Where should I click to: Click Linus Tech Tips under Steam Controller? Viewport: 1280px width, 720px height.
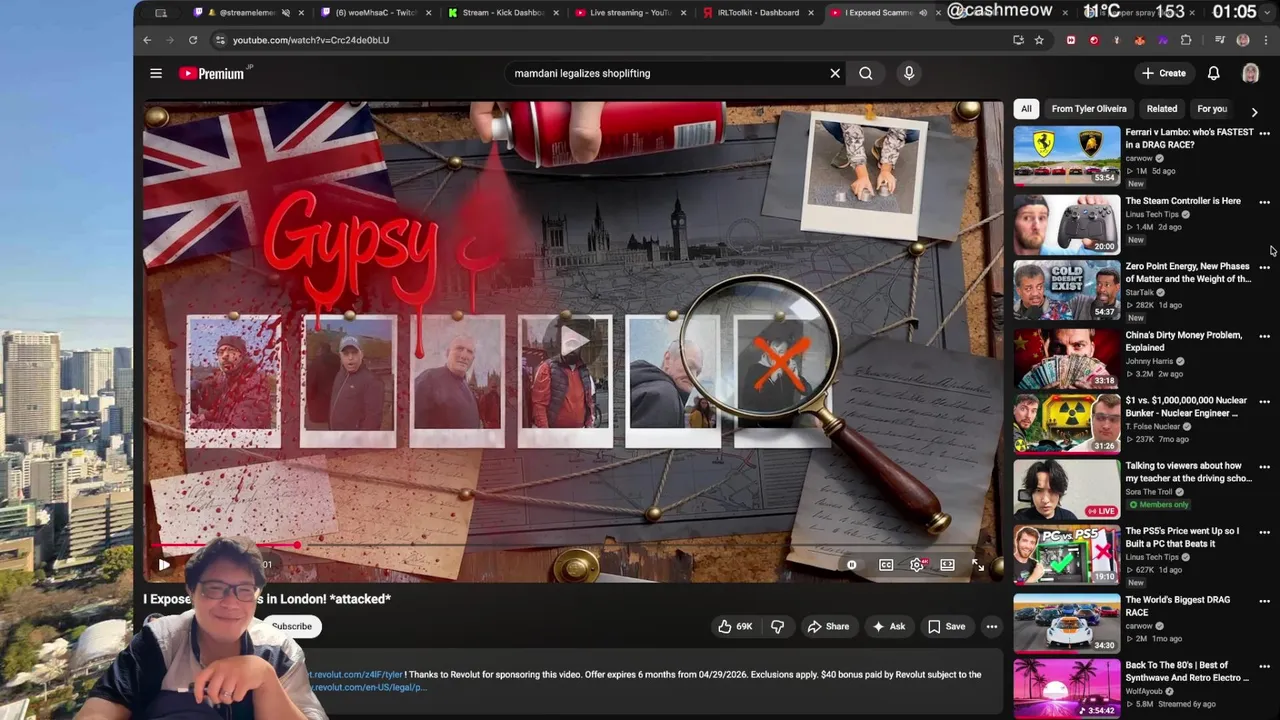(x=1152, y=214)
